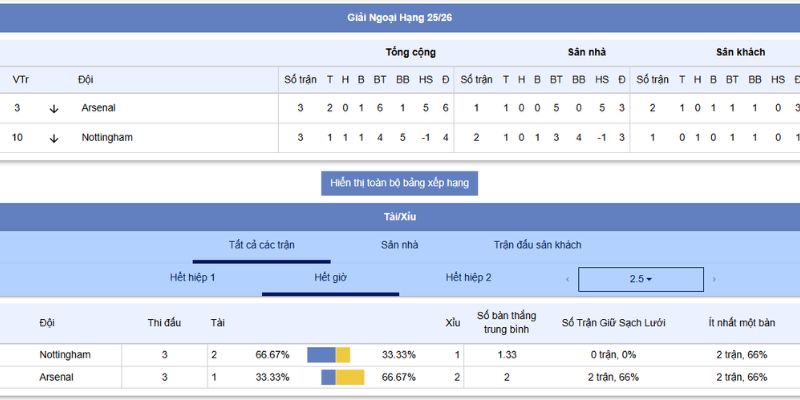Click the down arrow icon beside Arsenal
The width and height of the screenshot is (800, 400).
(x=54, y=108)
